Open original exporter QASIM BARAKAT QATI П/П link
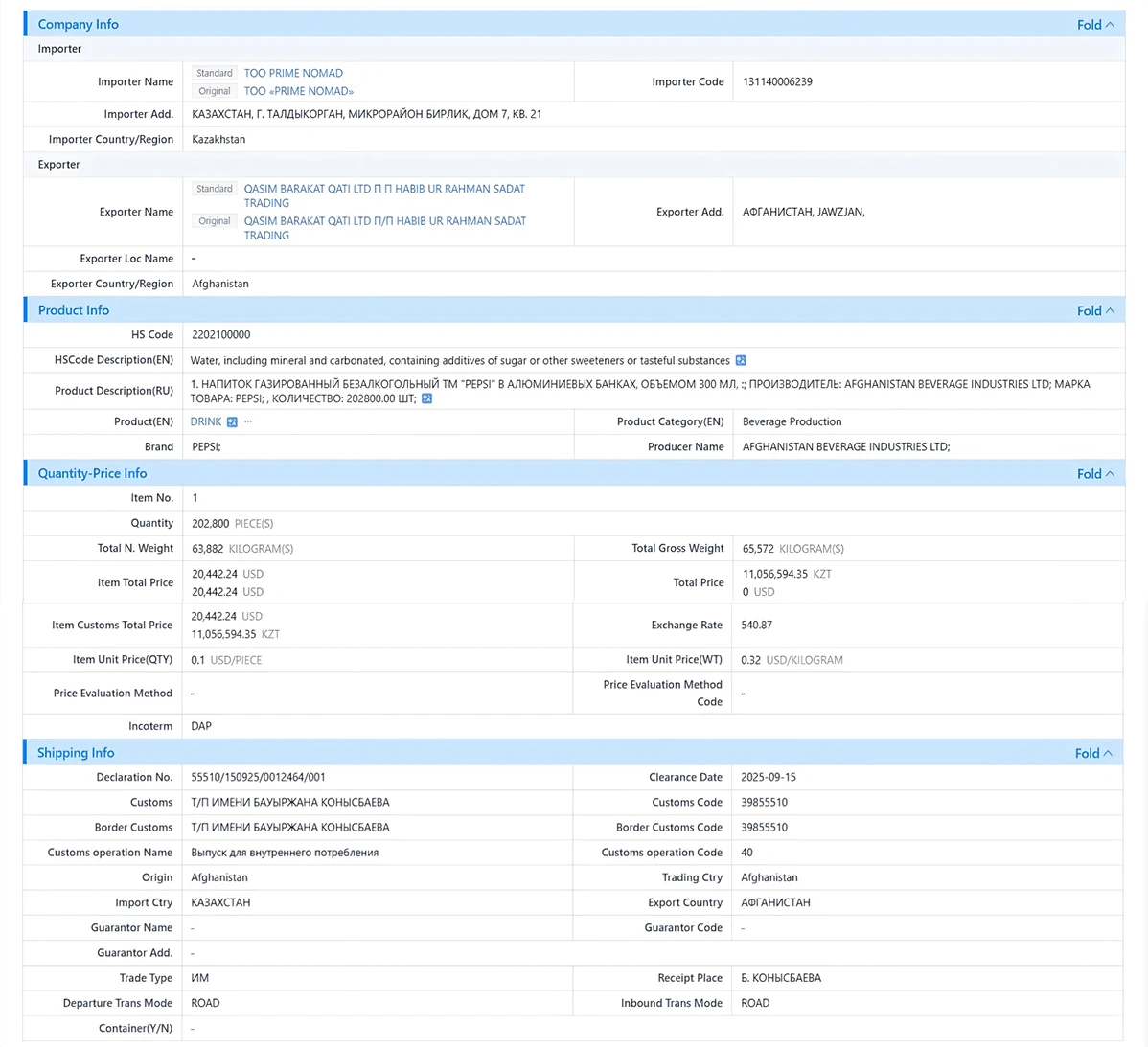The image size is (1148, 1047). coord(385,228)
